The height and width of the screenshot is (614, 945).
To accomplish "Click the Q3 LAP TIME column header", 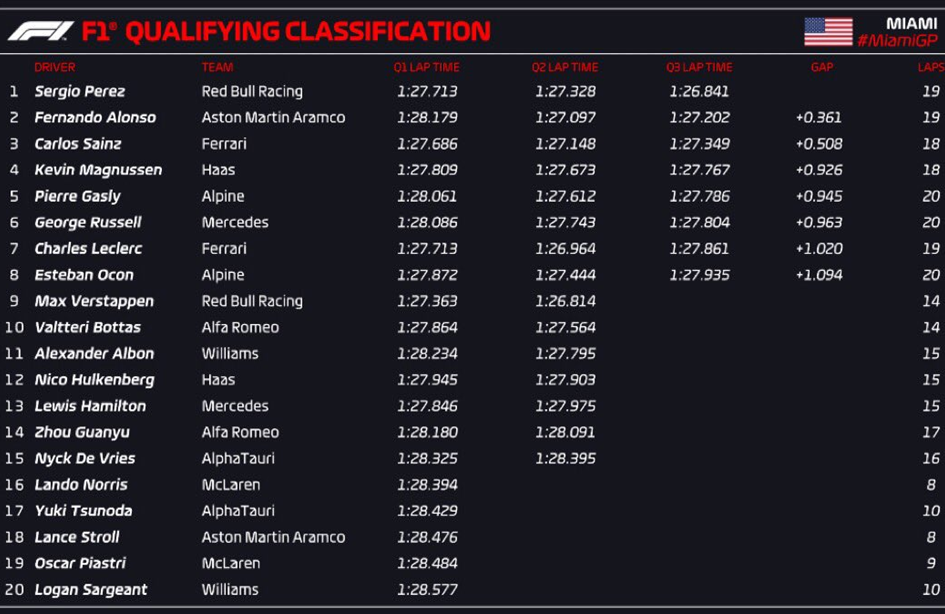I will coord(699,67).
